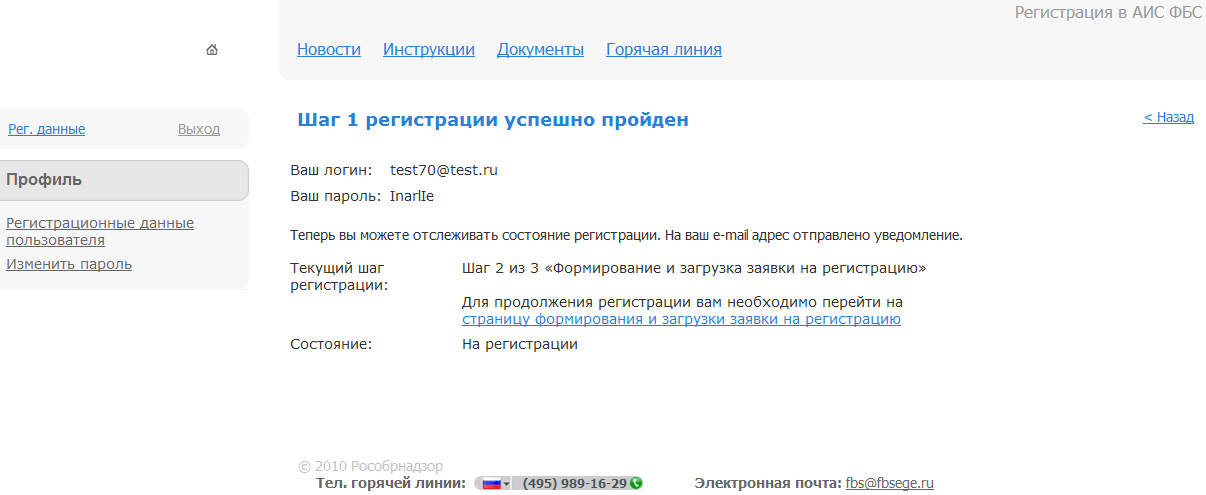The image size is (1206, 495).
Task: Follow the страницу формирования и загрузки заявки link
Action: pyautogui.click(x=681, y=319)
